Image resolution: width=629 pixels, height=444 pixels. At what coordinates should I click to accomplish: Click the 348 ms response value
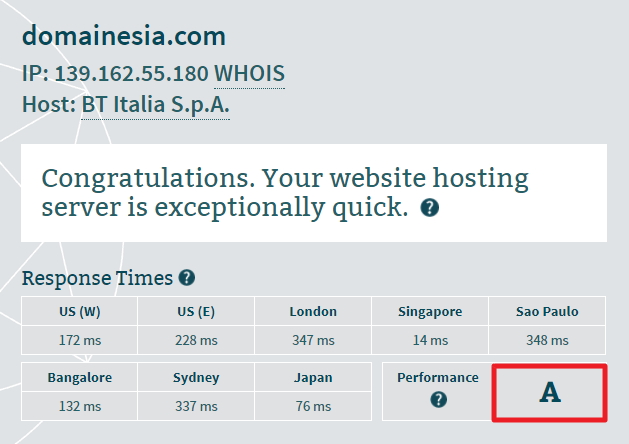[x=547, y=340]
